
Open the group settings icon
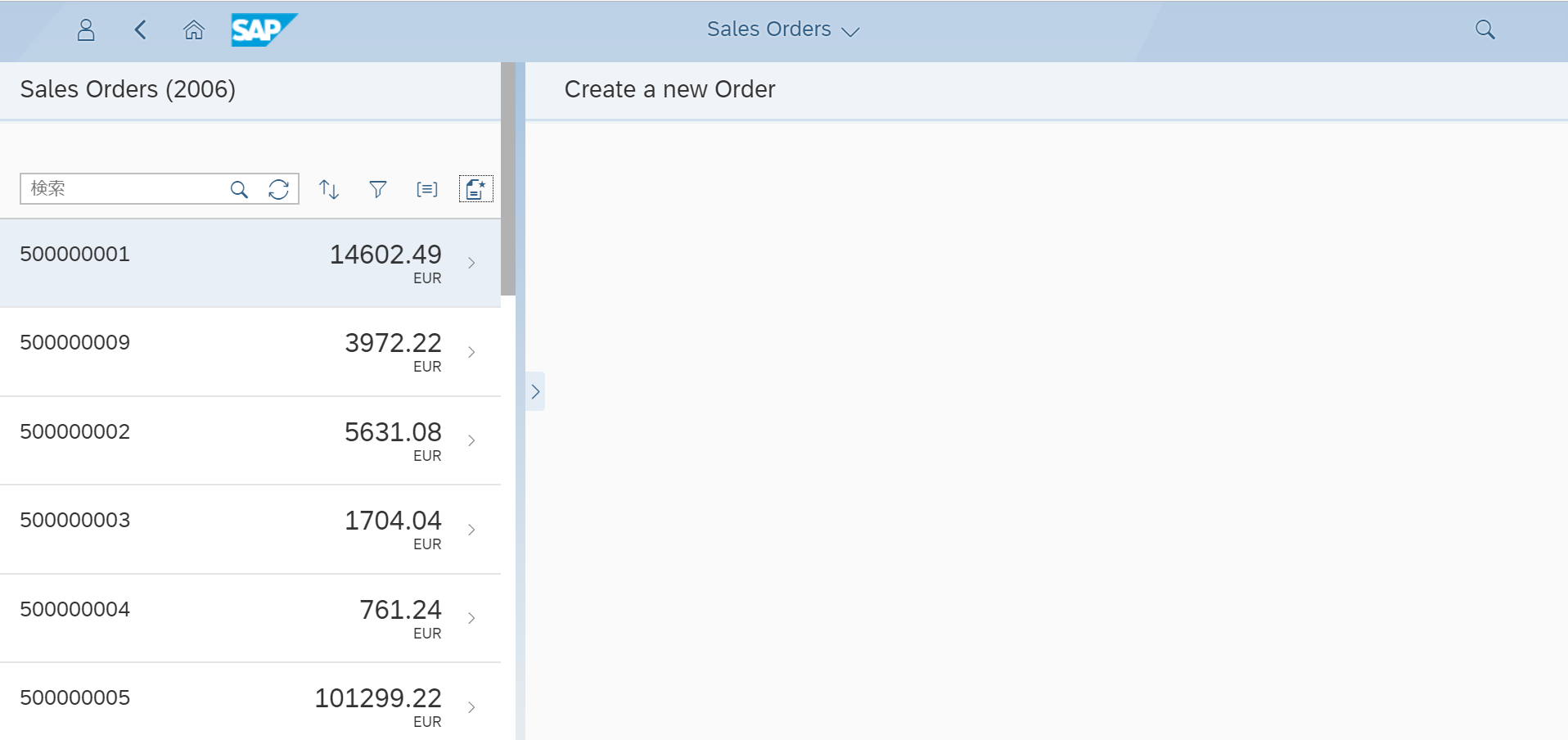click(x=427, y=190)
